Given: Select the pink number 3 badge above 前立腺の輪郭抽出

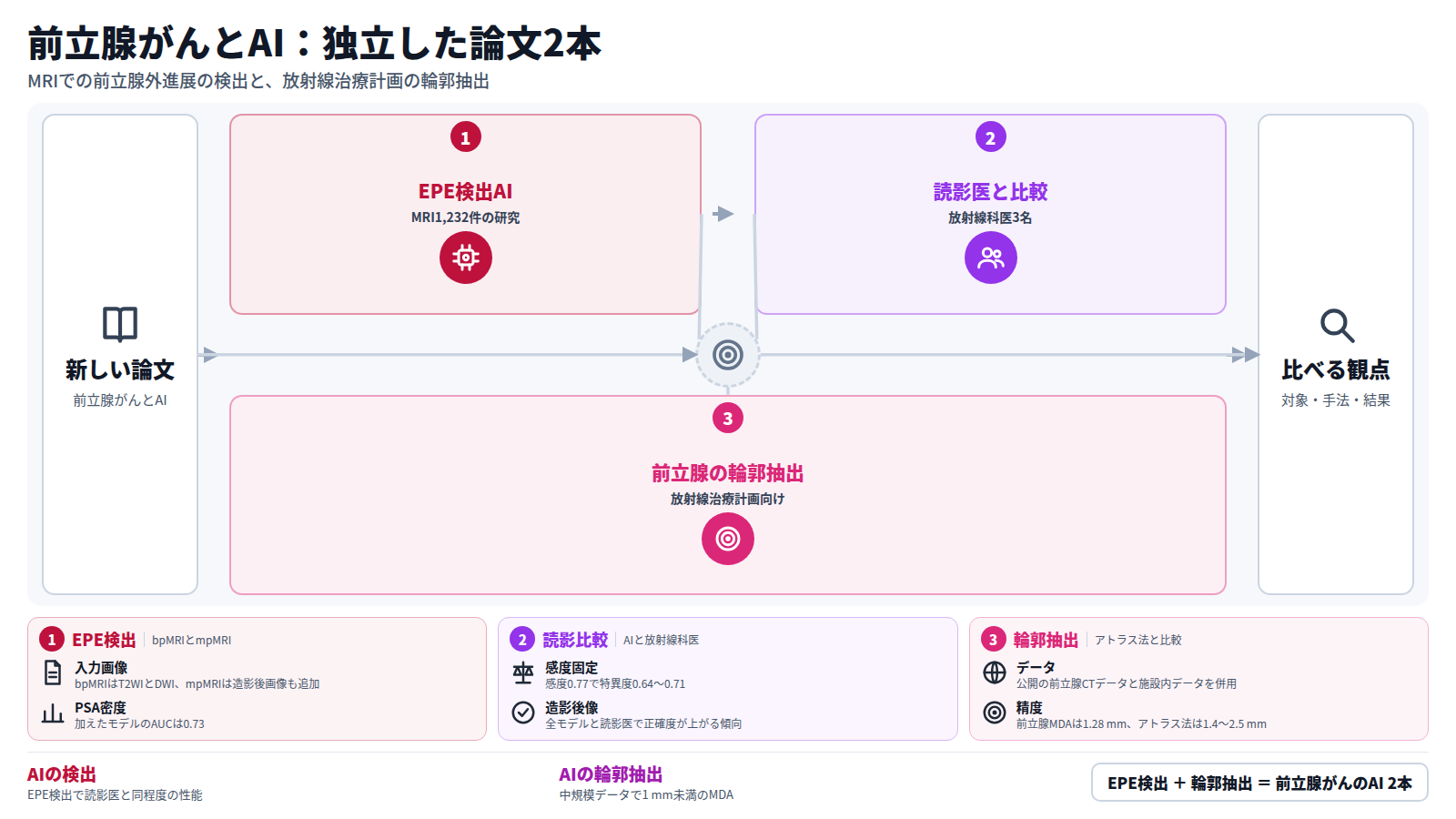Looking at the screenshot, I should [728, 419].
